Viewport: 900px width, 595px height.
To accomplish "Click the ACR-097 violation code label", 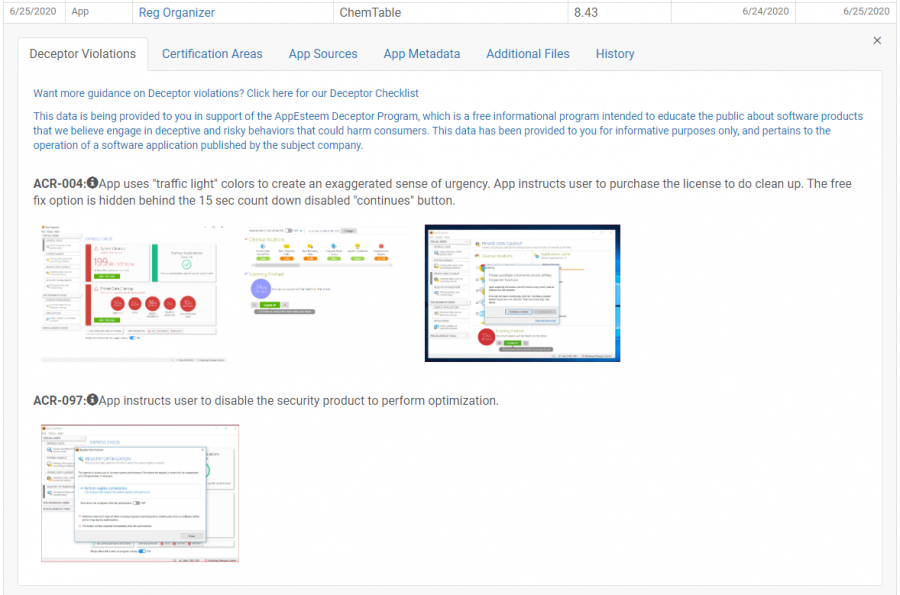I will (59, 400).
